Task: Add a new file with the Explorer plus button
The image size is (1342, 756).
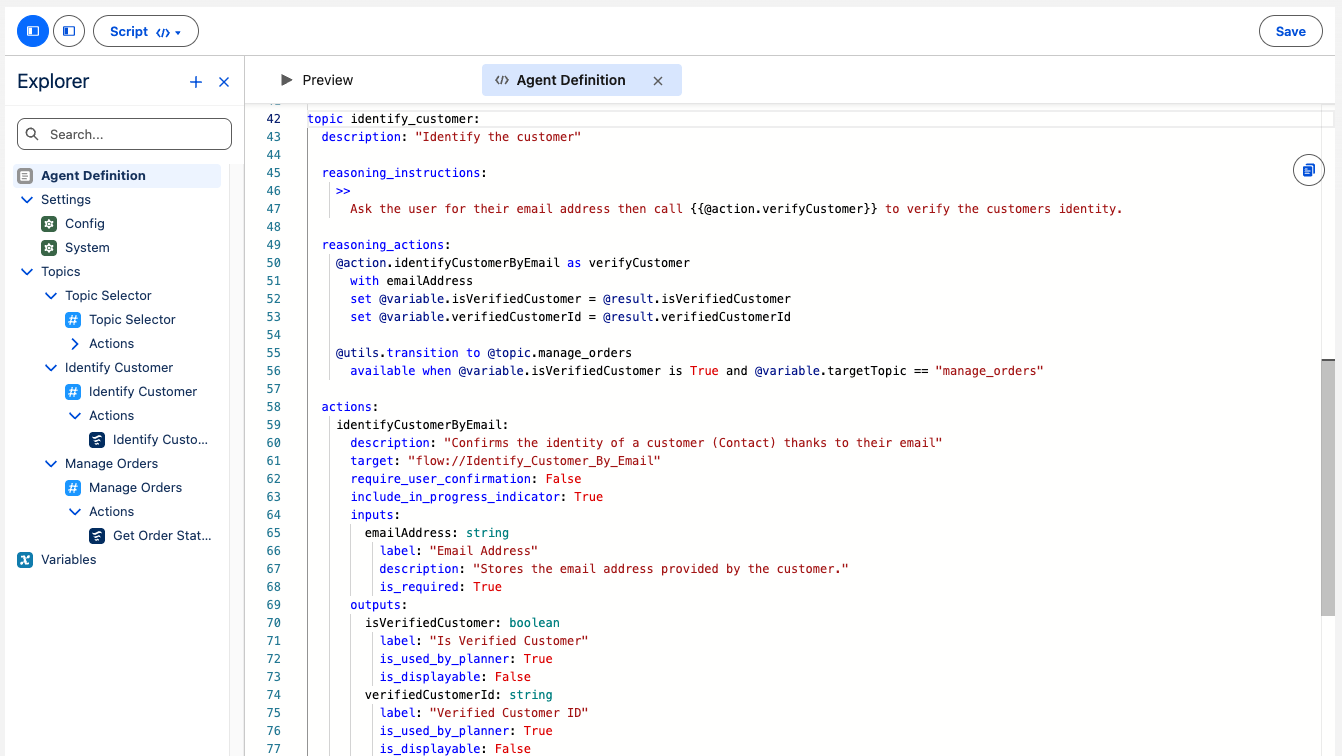Action: (196, 81)
